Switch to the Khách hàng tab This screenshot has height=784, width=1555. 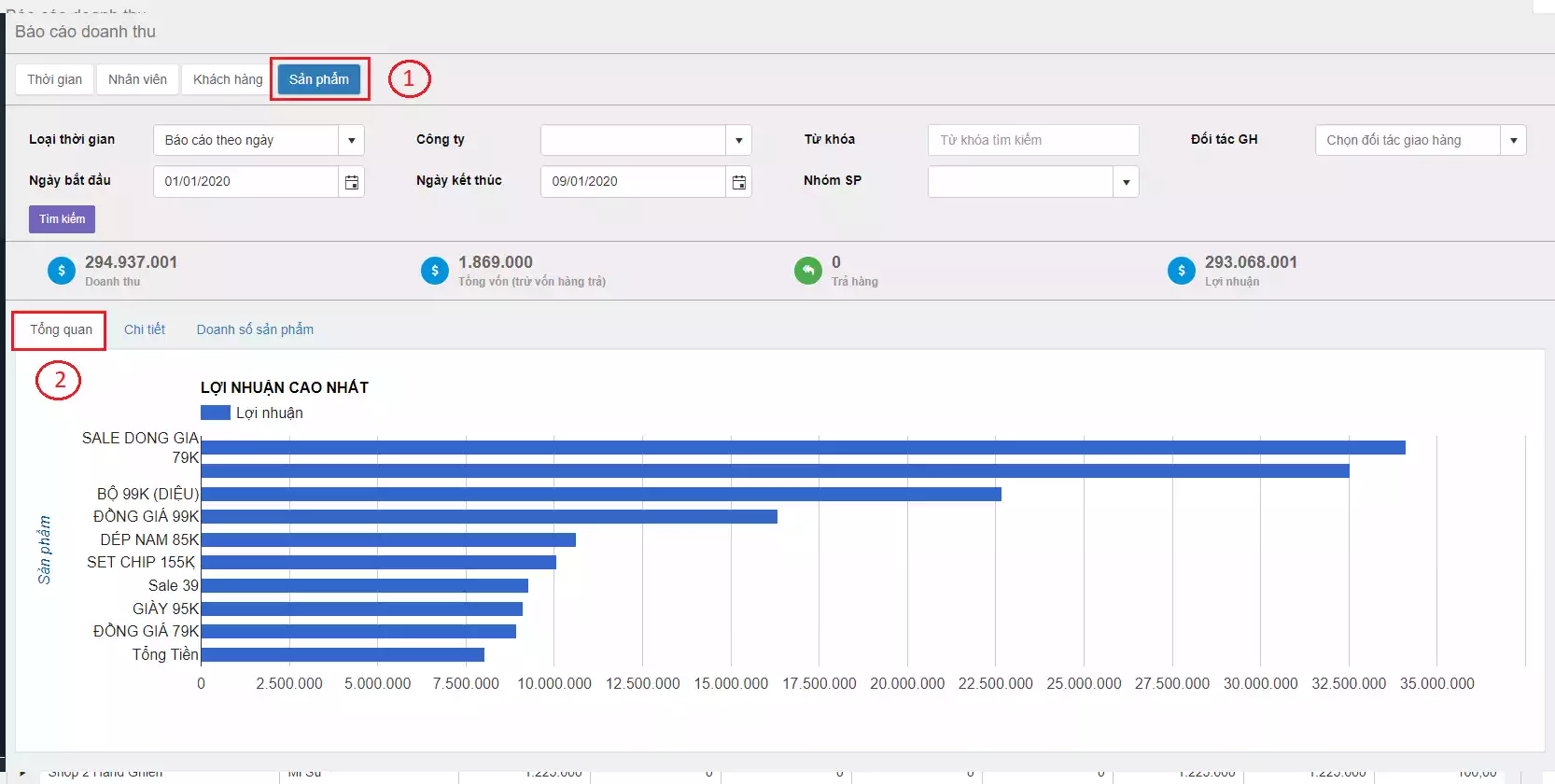228,79
